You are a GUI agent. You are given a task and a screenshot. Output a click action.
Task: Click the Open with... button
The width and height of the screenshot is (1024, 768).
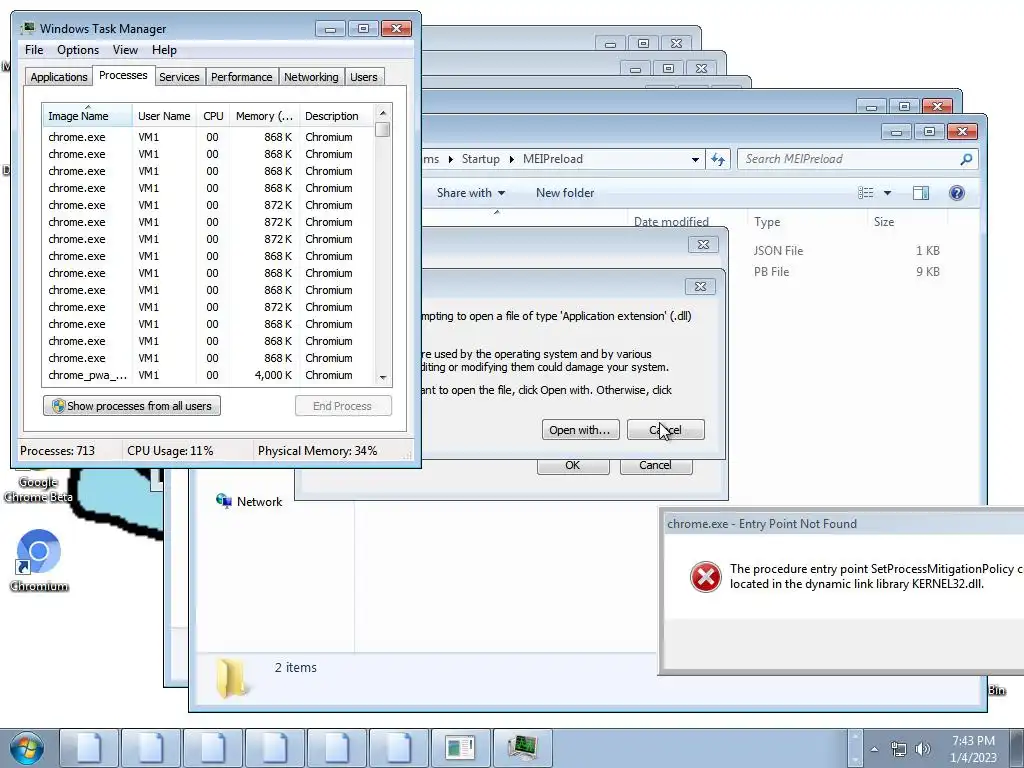[580, 430]
